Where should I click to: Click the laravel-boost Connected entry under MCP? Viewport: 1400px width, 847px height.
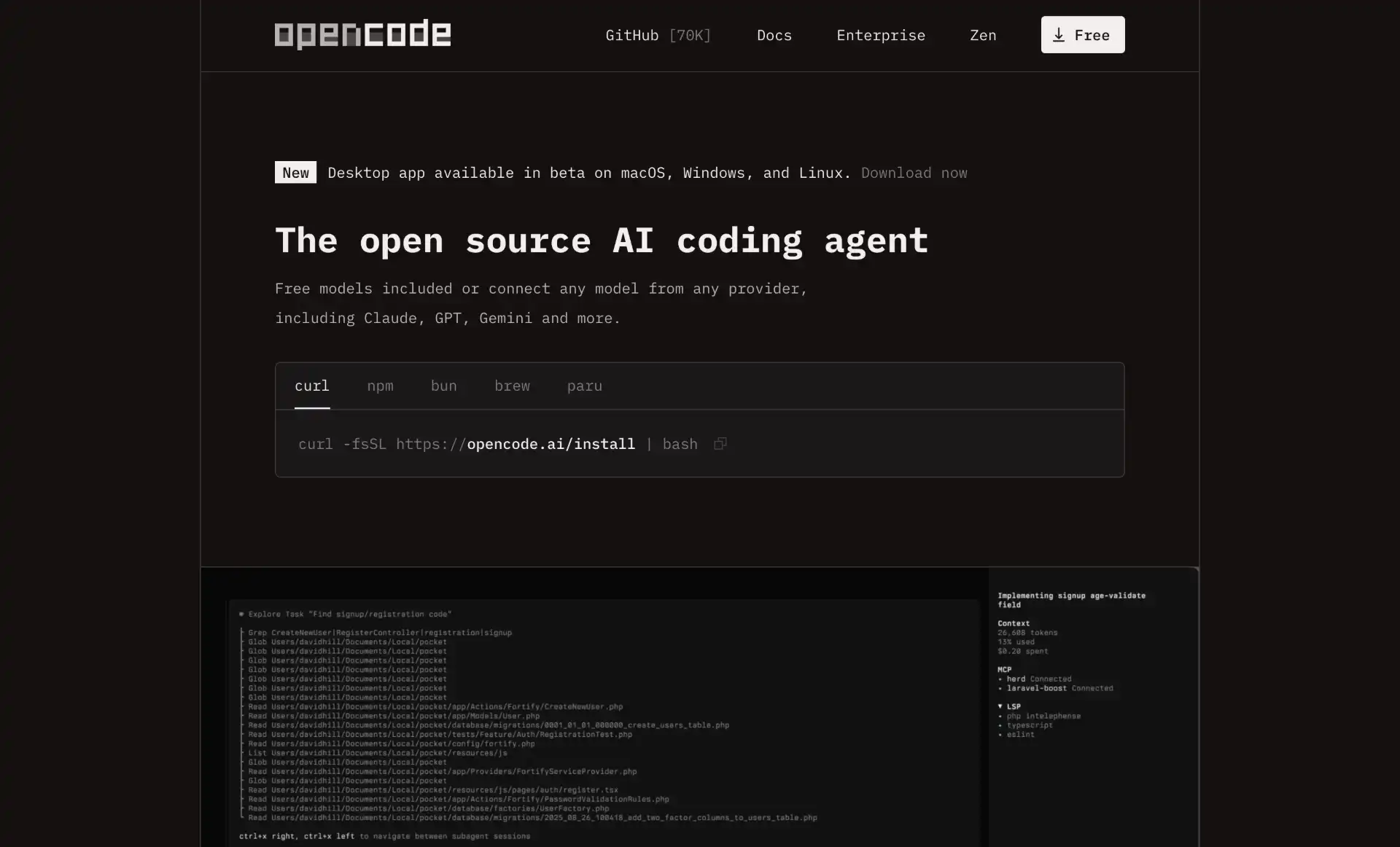point(1055,687)
